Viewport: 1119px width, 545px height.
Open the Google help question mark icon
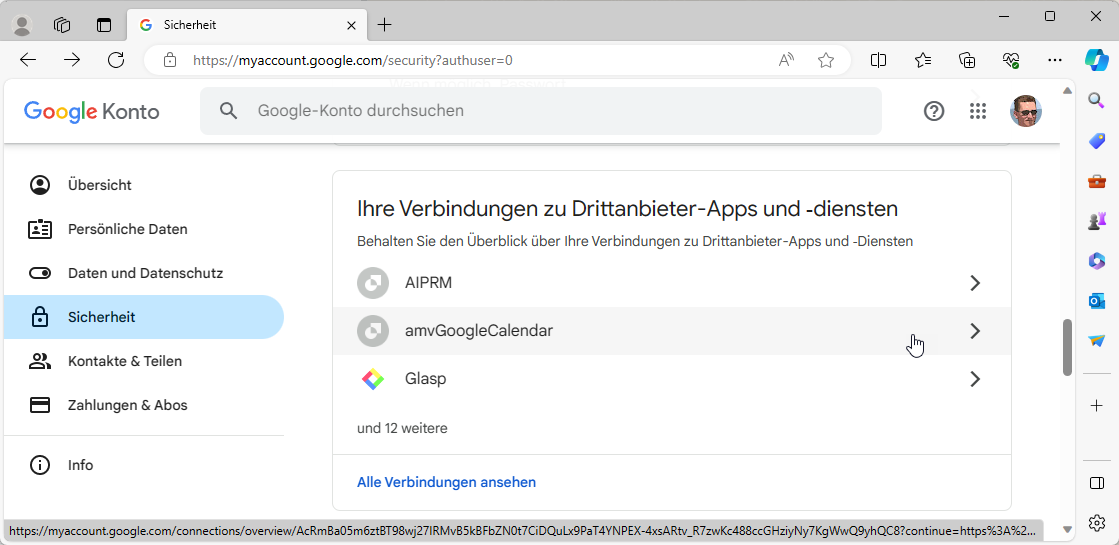[933, 111]
